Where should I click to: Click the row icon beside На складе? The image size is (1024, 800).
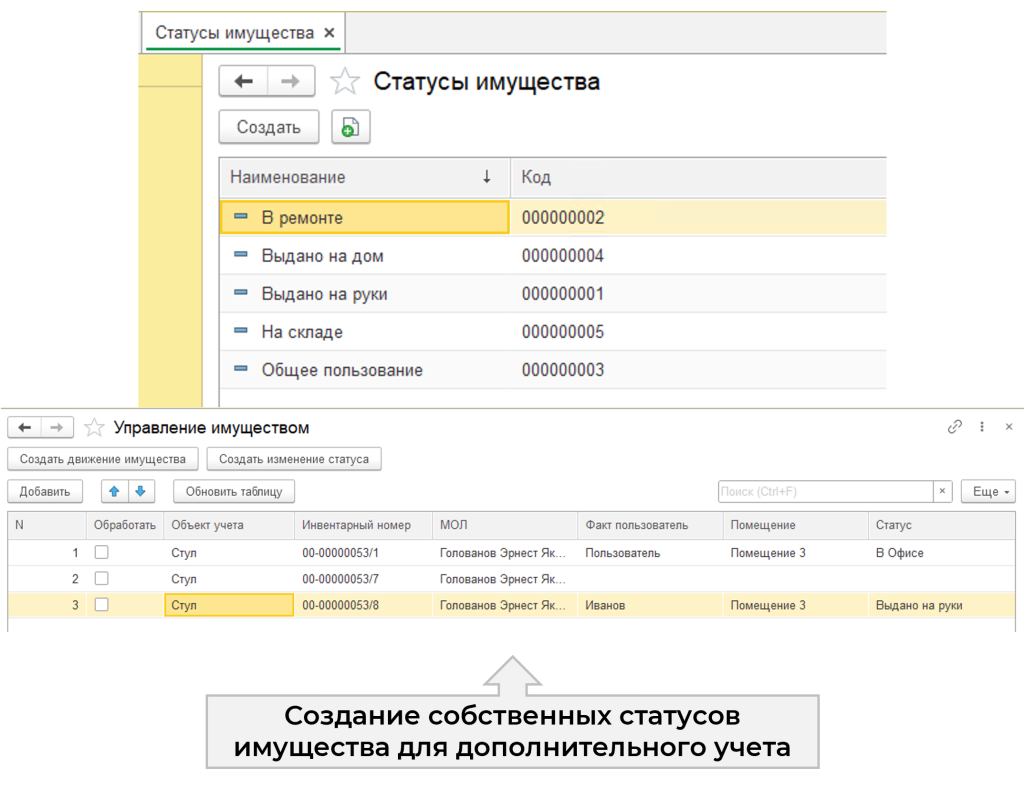pyautogui.click(x=241, y=330)
